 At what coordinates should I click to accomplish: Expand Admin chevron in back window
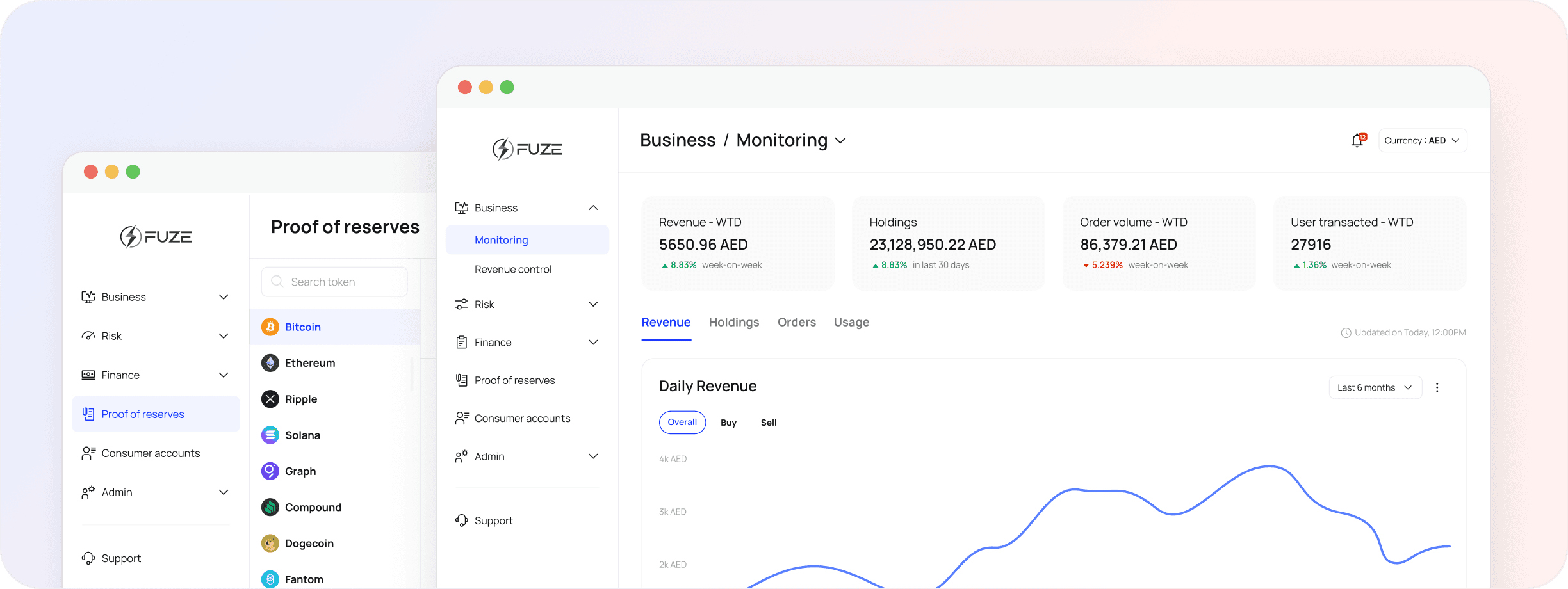coord(224,492)
